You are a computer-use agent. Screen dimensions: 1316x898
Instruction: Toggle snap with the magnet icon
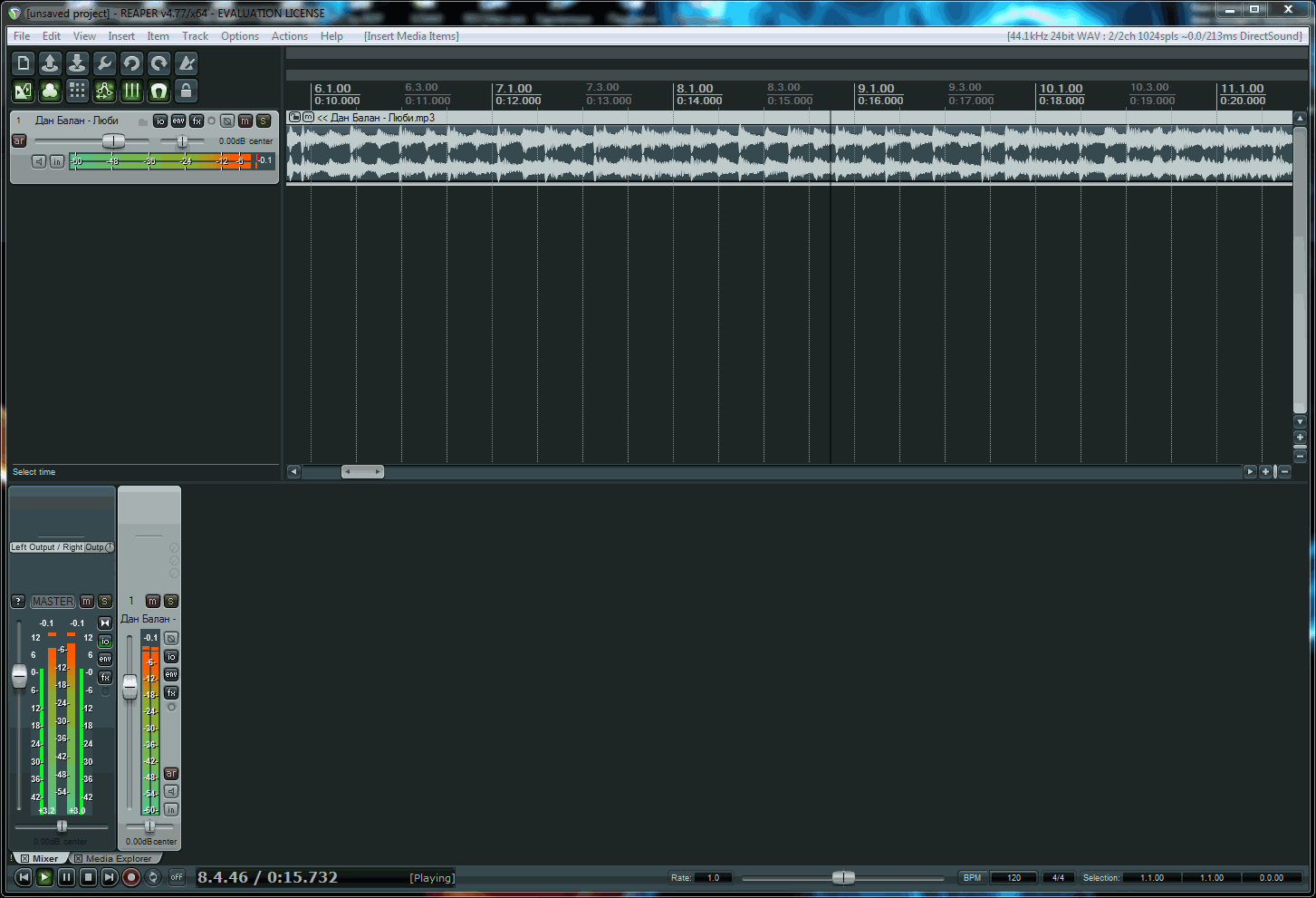[x=159, y=91]
